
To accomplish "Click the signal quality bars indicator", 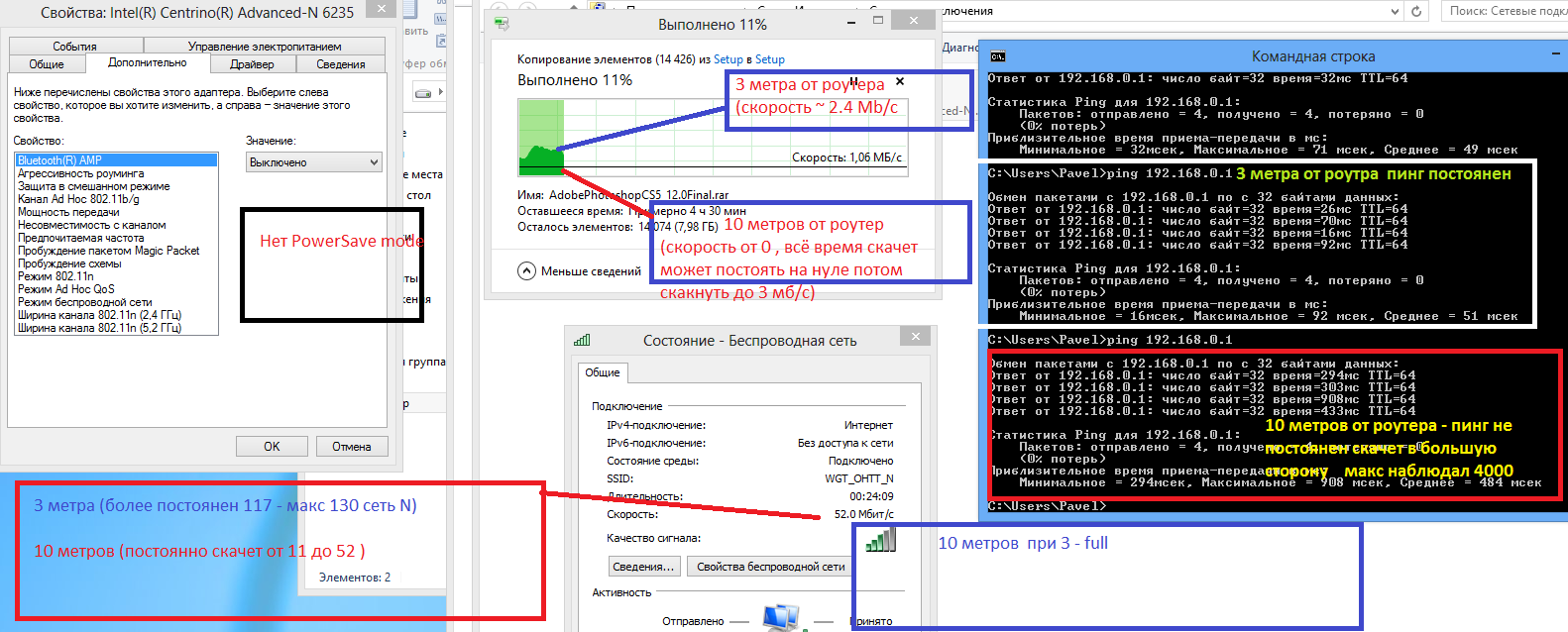I will 880,539.
